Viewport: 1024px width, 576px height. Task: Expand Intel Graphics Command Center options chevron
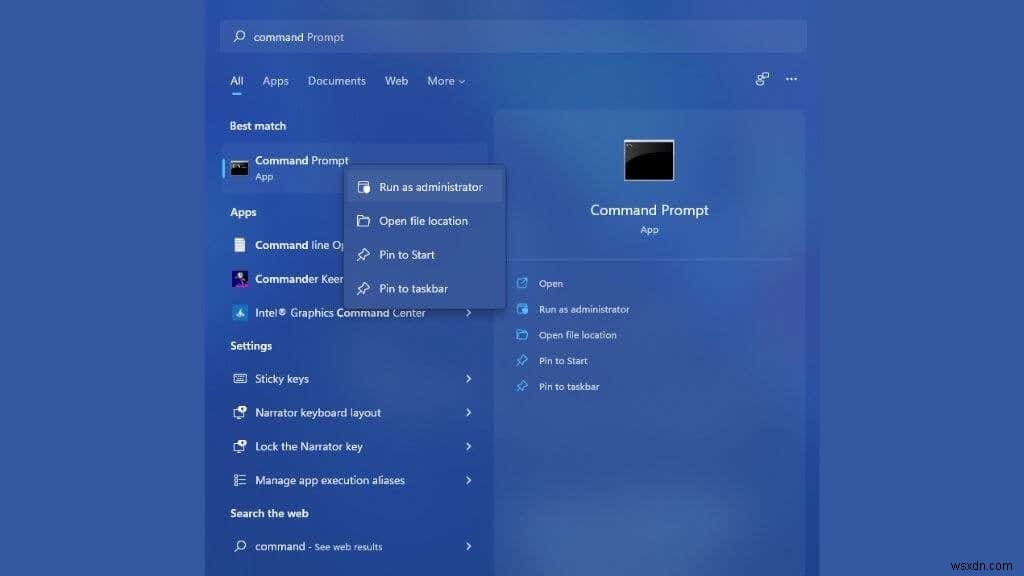click(469, 312)
